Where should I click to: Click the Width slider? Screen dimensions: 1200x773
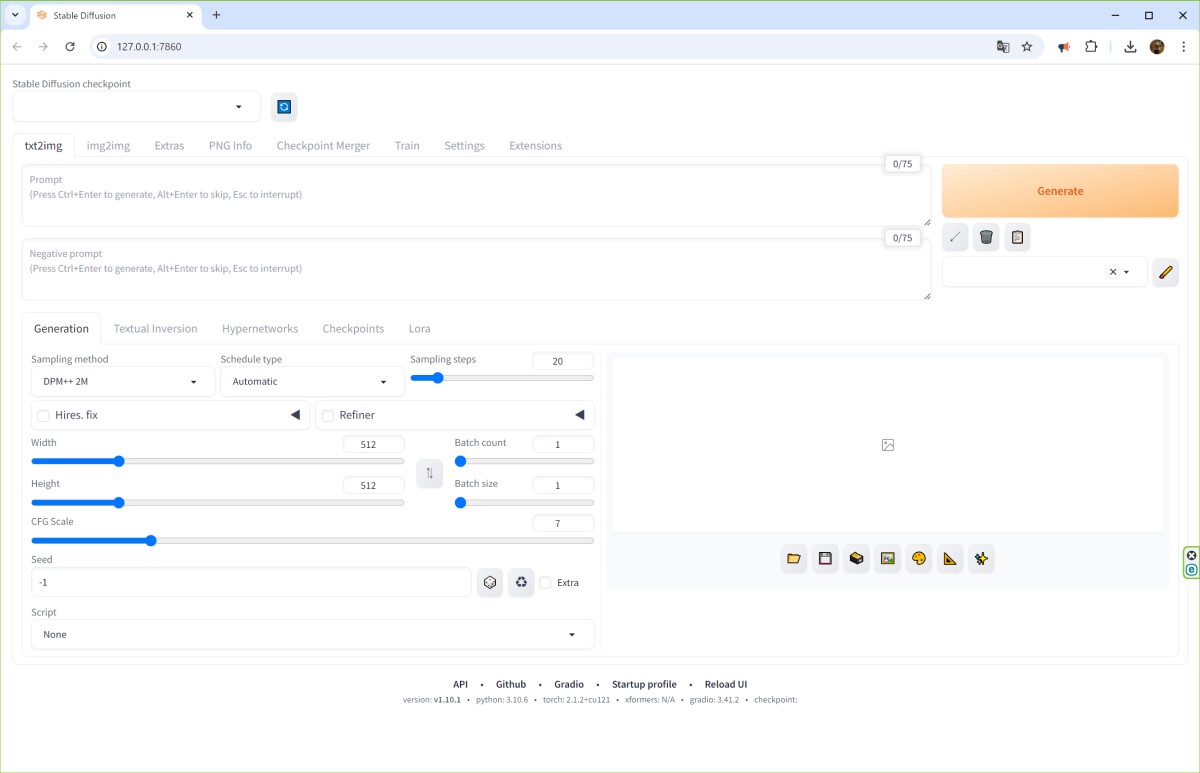[x=218, y=462]
